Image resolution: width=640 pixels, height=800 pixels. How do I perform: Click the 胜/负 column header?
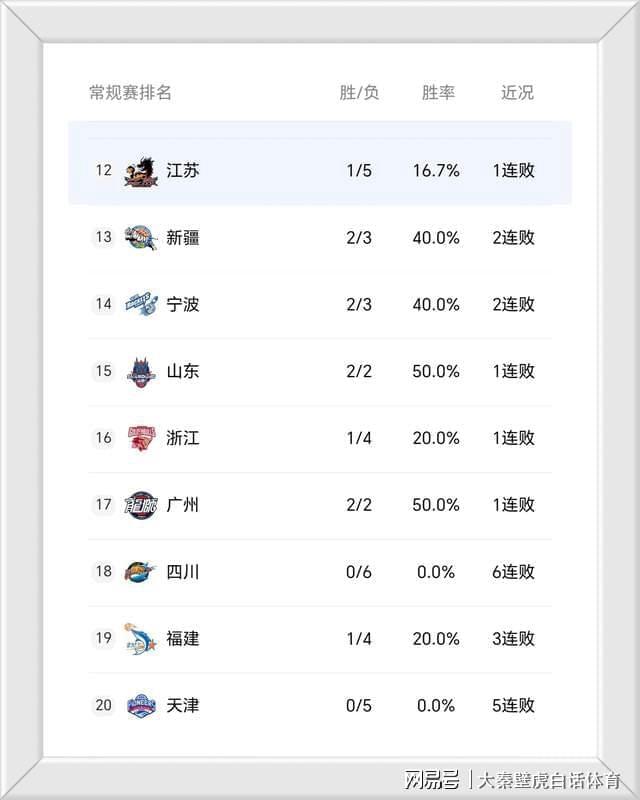[359, 93]
